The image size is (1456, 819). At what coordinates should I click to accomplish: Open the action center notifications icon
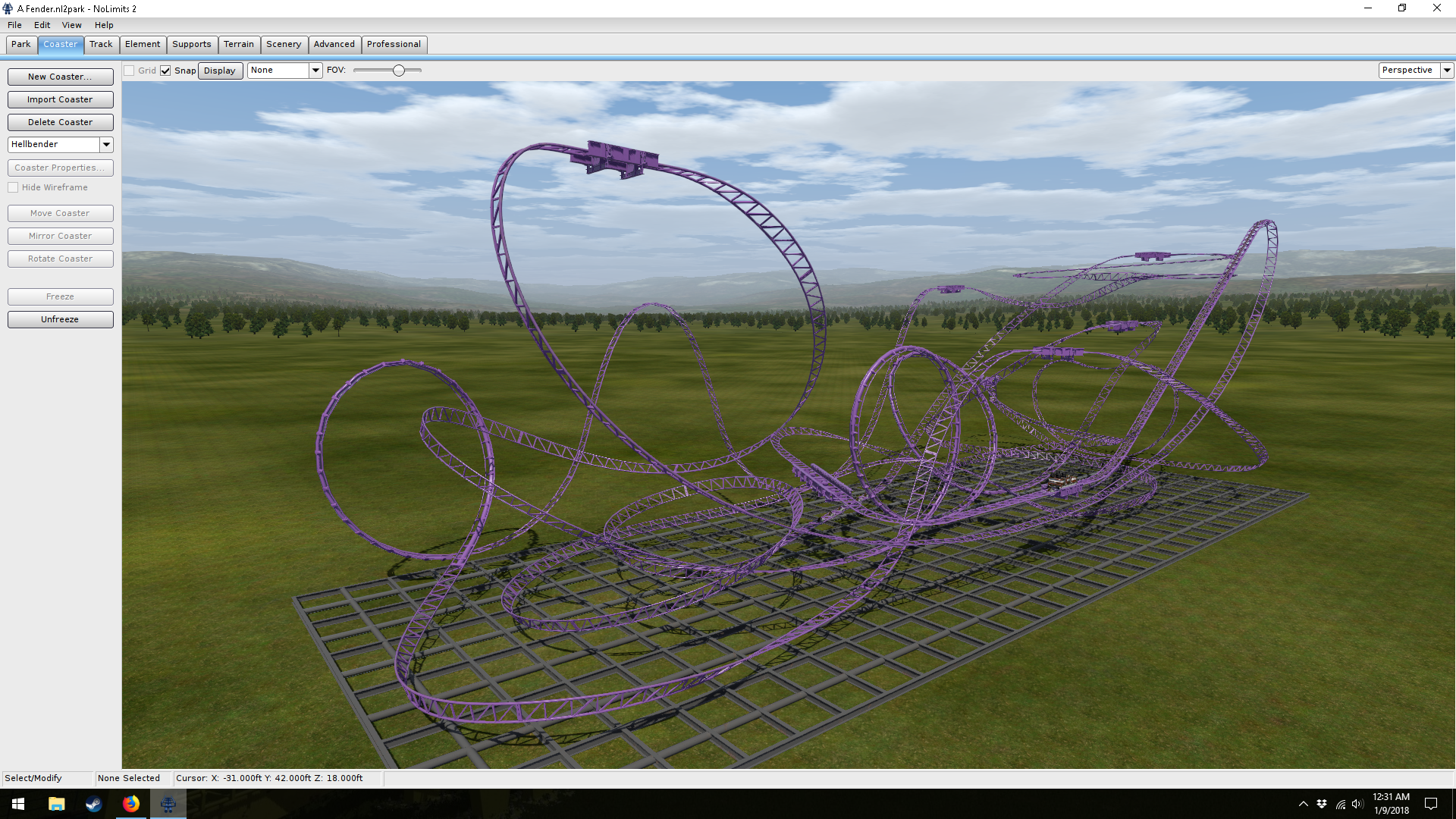click(x=1431, y=804)
